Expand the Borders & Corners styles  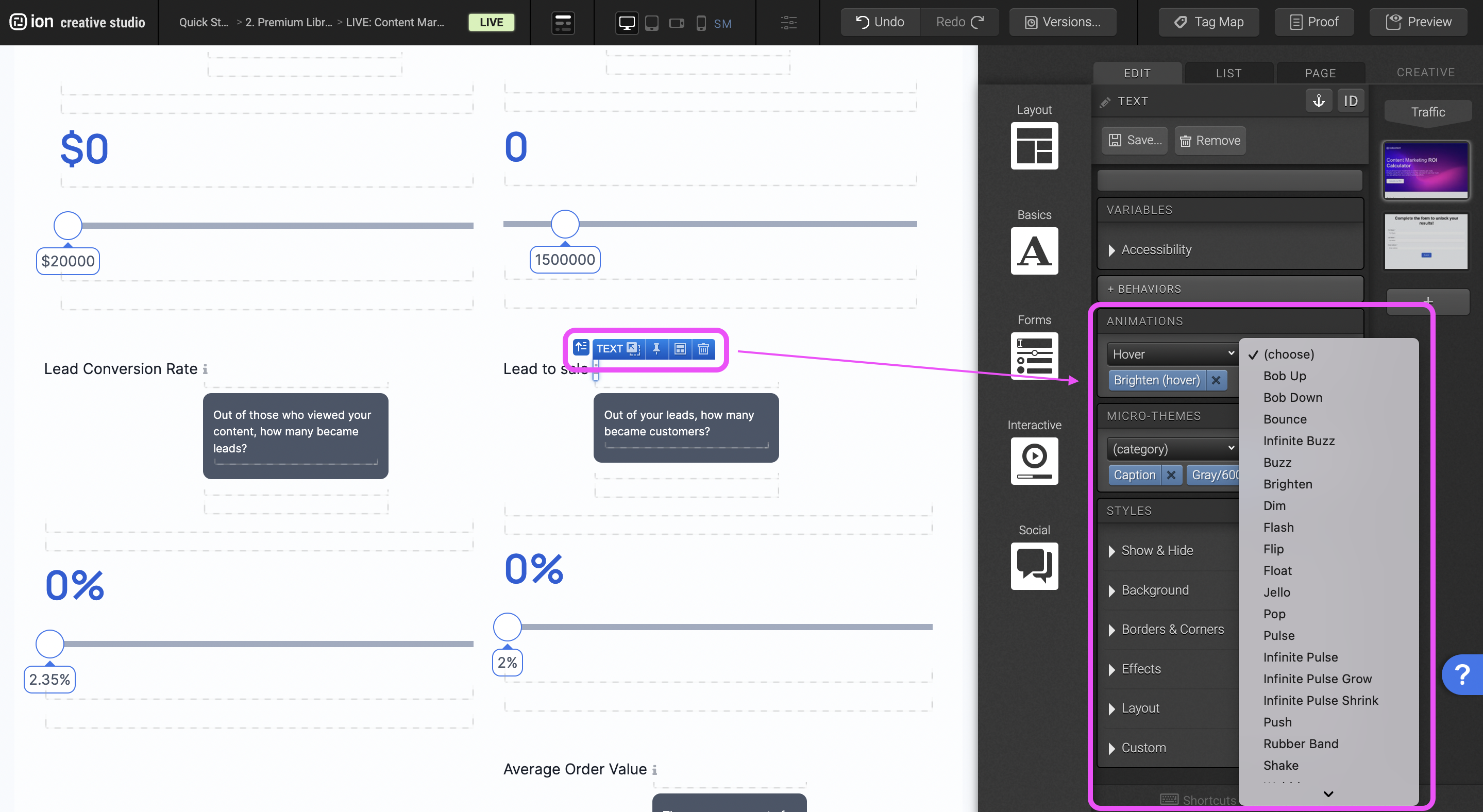1172,629
